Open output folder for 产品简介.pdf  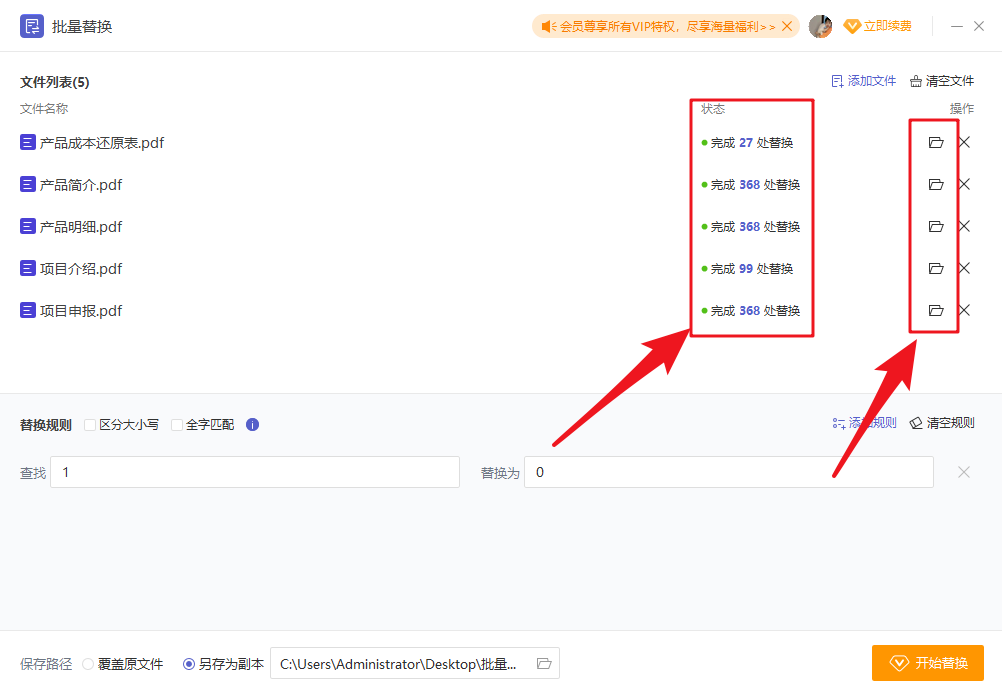[934, 184]
